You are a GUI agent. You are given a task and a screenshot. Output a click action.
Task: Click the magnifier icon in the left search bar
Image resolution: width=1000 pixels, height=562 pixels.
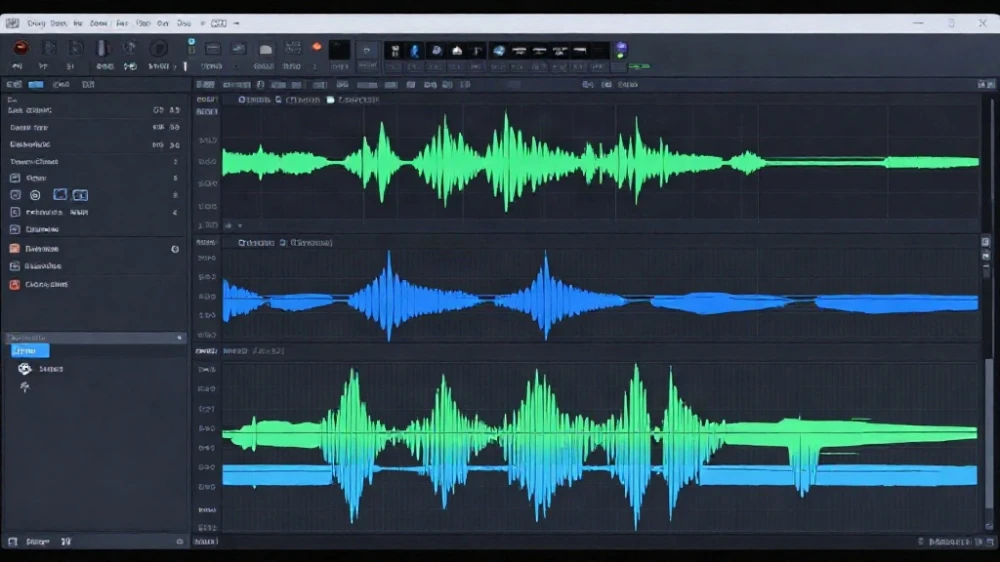[179, 337]
